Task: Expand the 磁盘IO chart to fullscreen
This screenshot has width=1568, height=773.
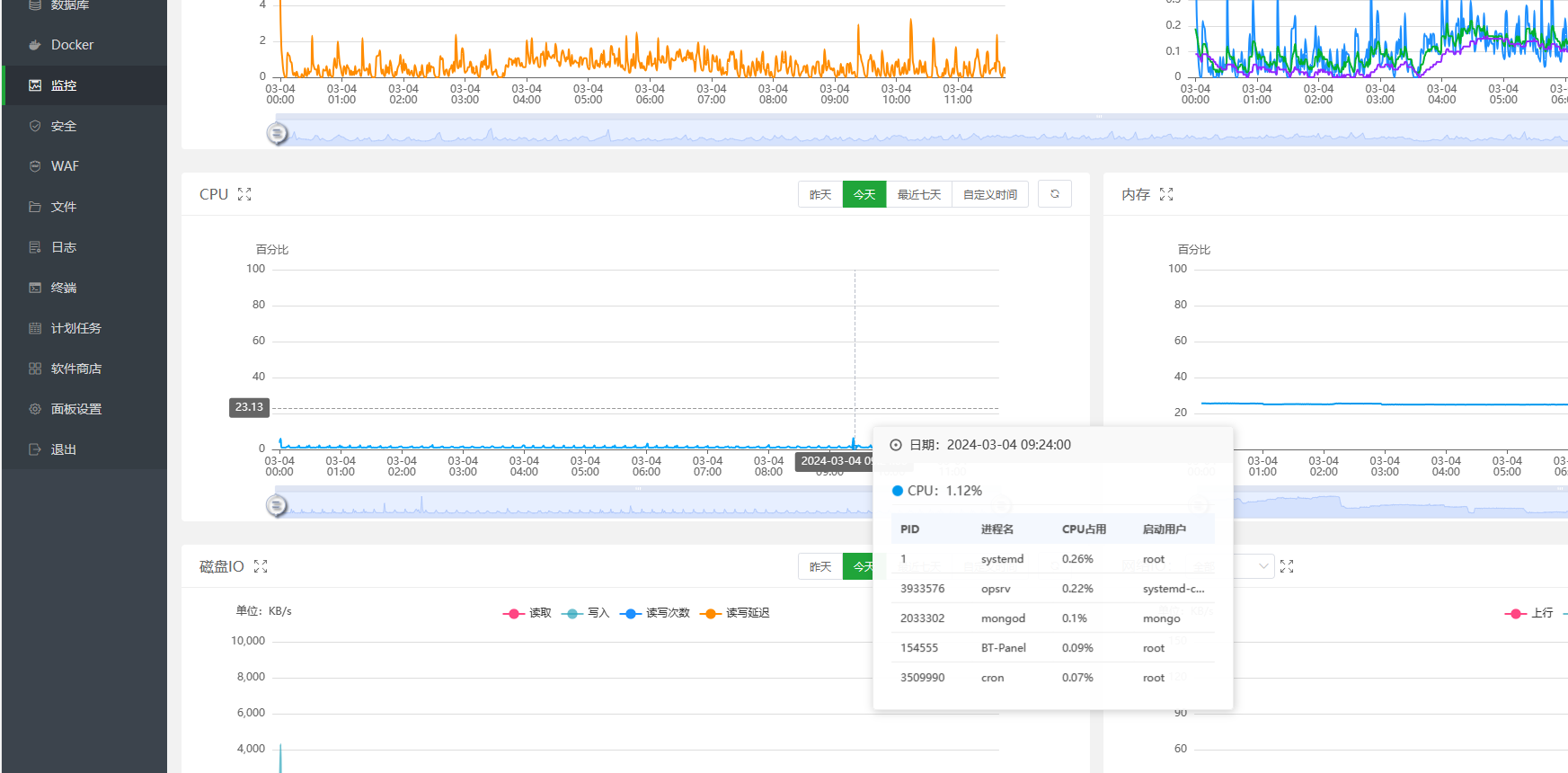Action: click(261, 566)
